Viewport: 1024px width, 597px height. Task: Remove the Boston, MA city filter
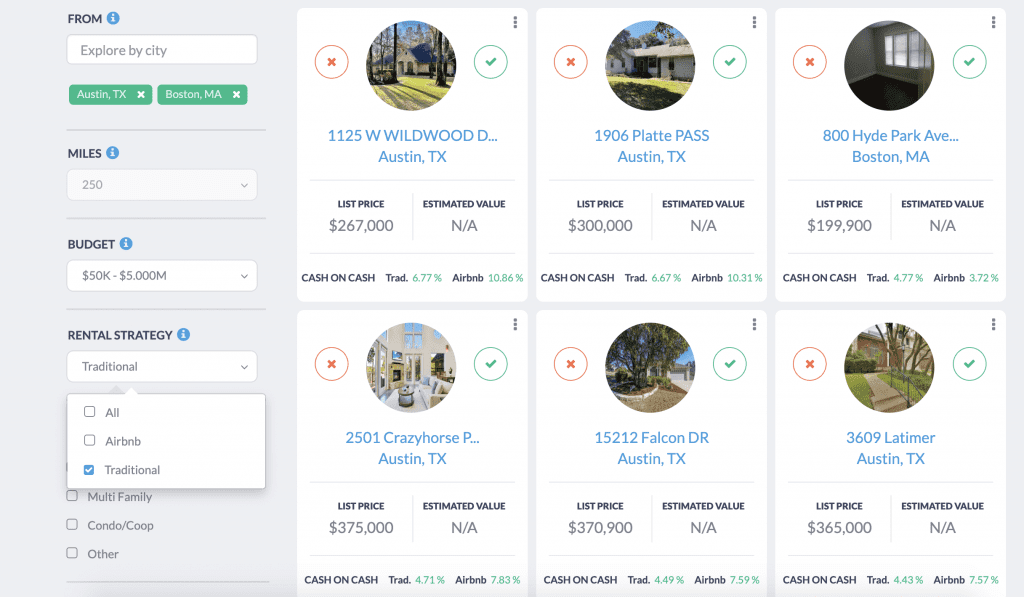click(236, 94)
